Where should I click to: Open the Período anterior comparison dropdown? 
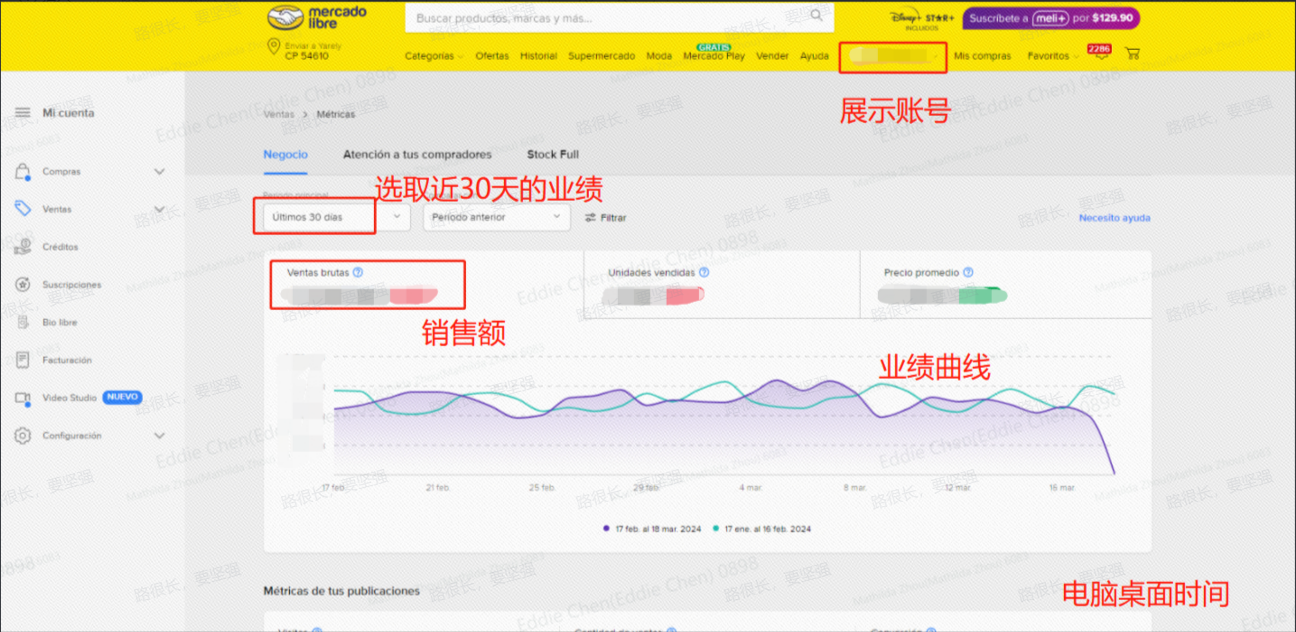[496, 217]
